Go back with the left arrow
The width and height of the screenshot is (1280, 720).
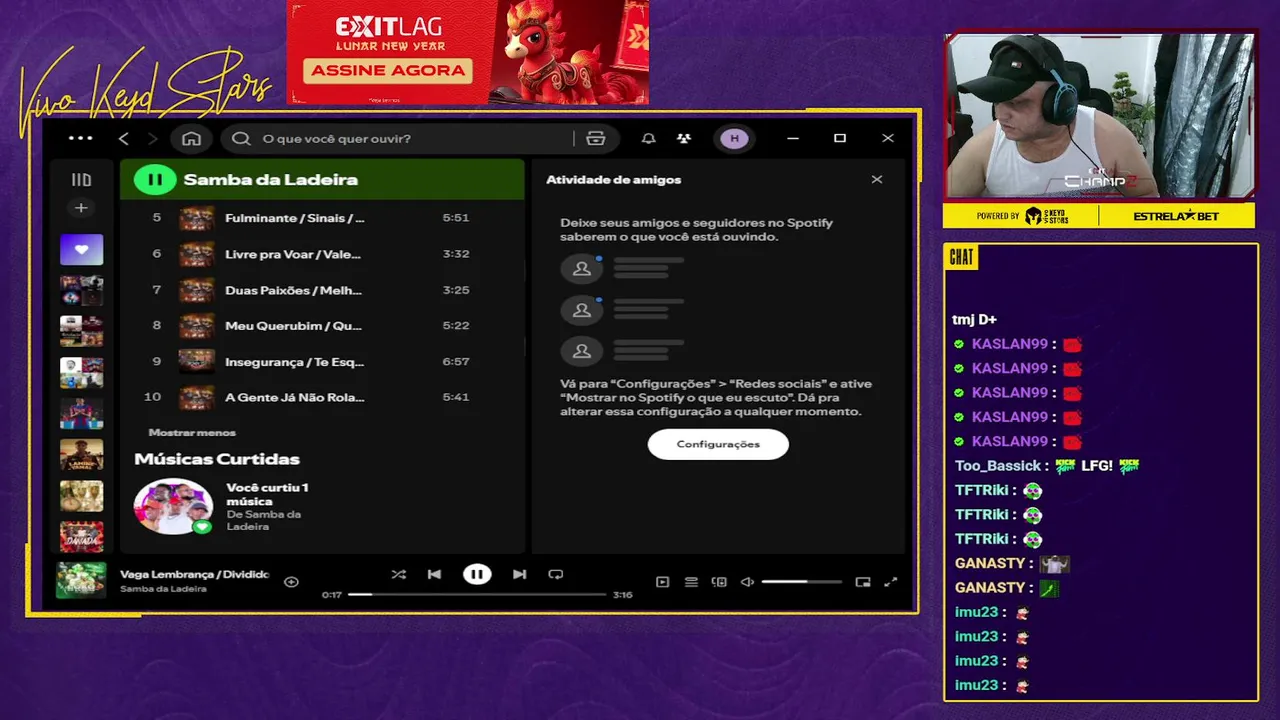[123, 138]
